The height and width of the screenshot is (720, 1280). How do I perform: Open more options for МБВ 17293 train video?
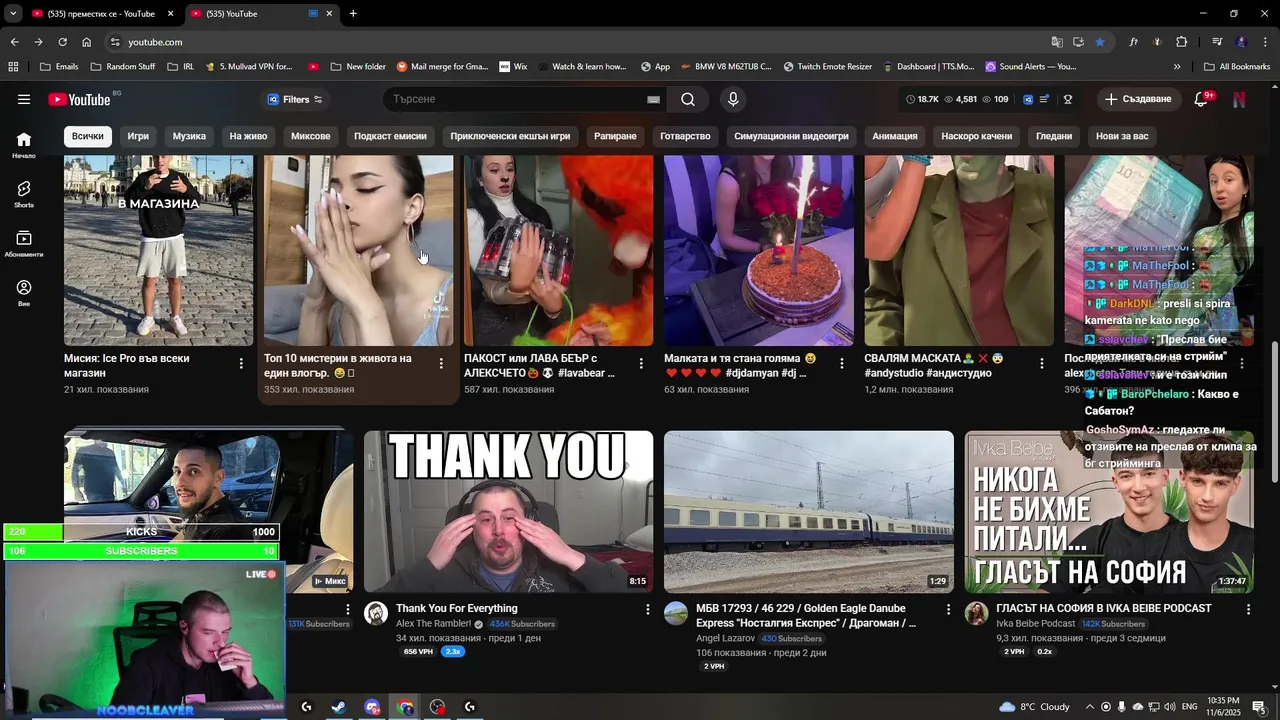point(948,609)
